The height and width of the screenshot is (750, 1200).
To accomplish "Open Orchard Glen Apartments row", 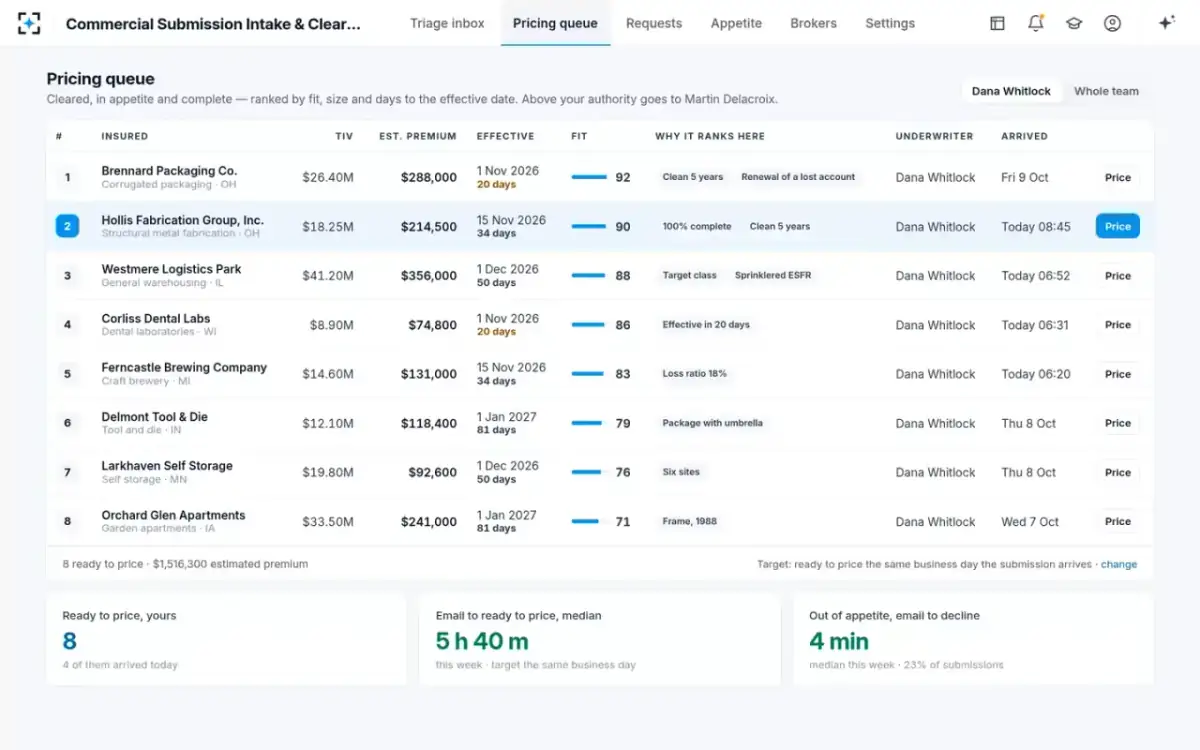I will (x=600, y=521).
